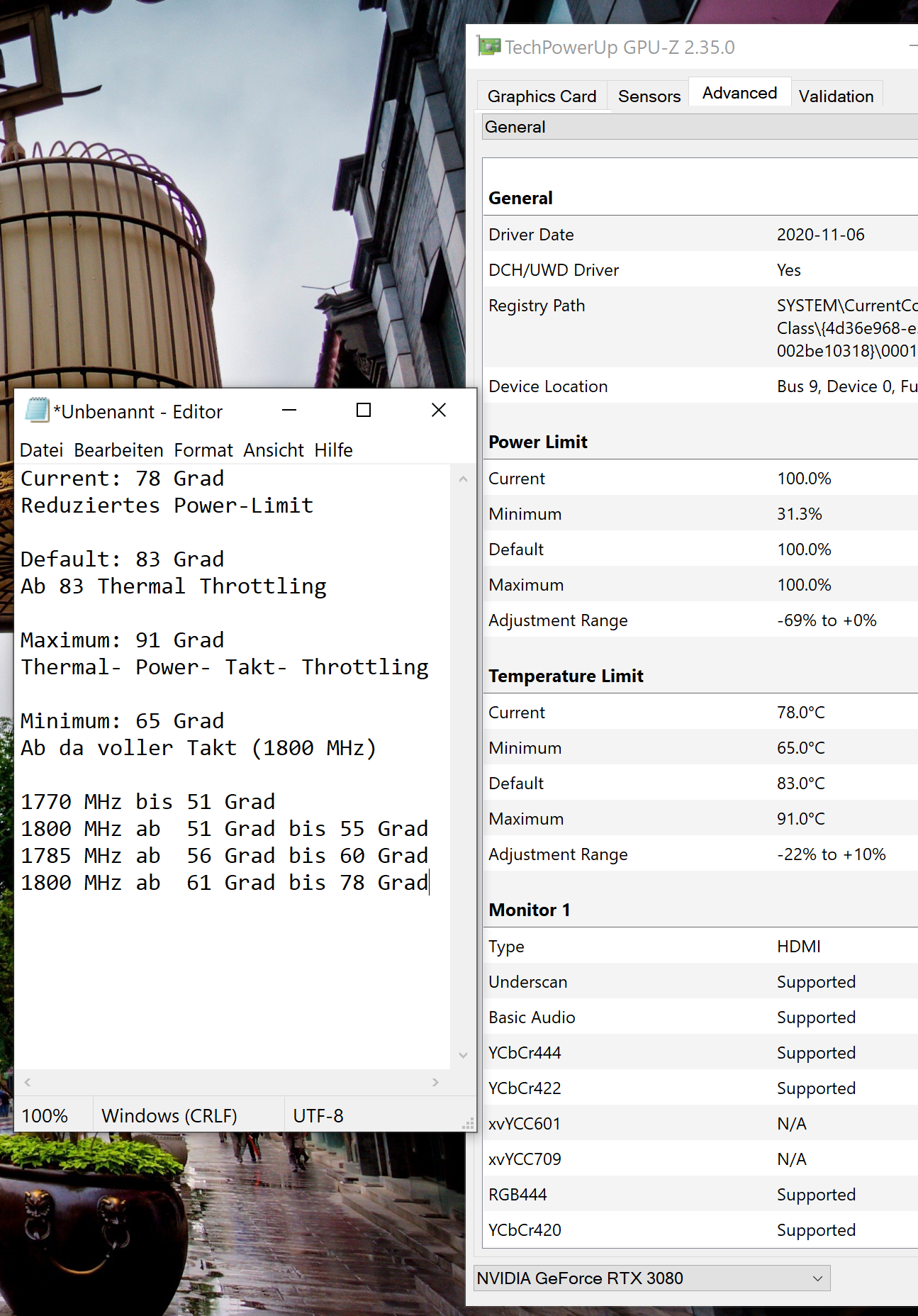This screenshot has height=1316, width=918.
Task: Close the Unbenannt Editor window
Action: [x=439, y=411]
